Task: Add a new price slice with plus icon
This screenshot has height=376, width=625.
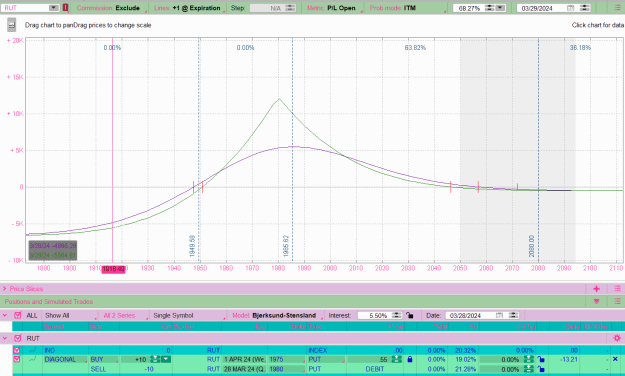Action: tap(596, 289)
